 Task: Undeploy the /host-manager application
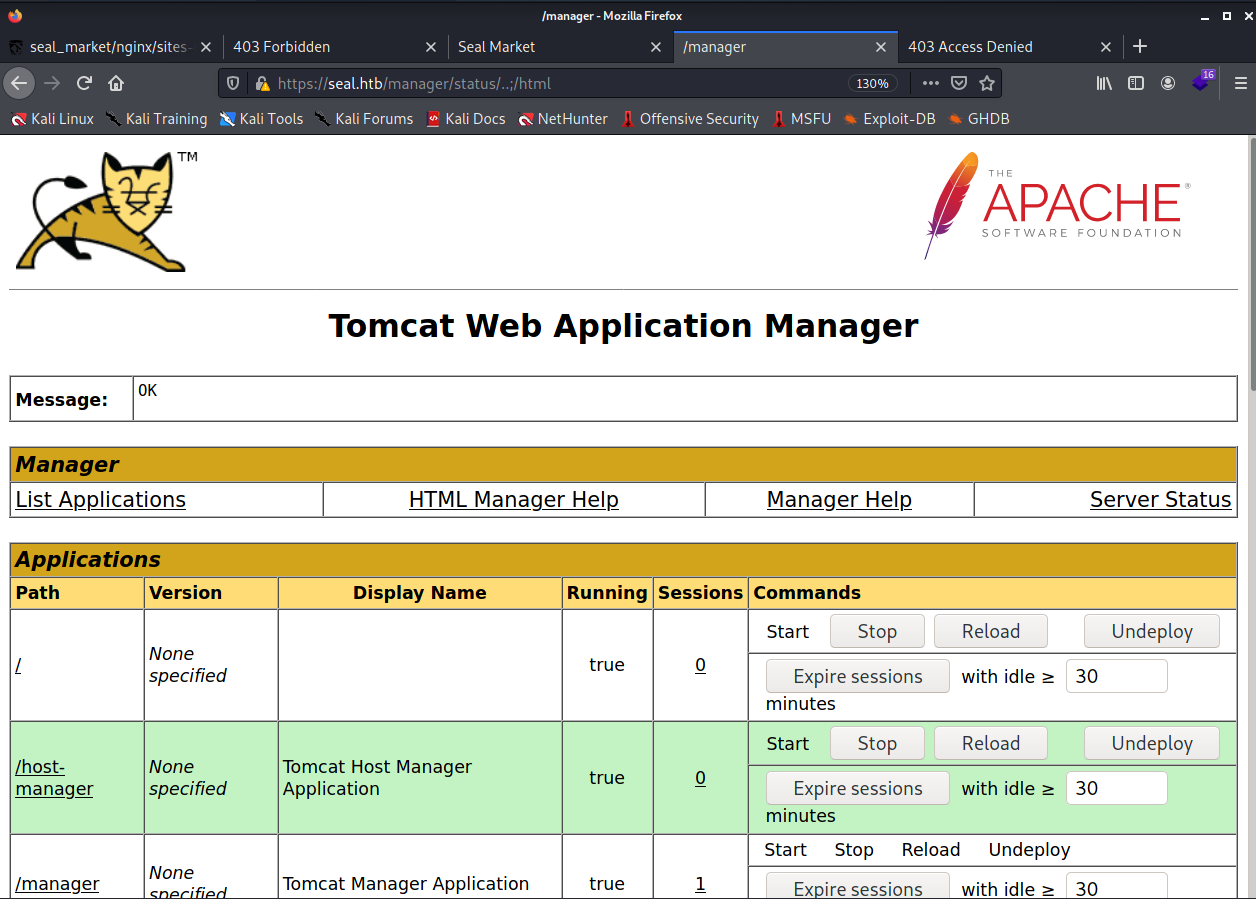(x=1151, y=743)
